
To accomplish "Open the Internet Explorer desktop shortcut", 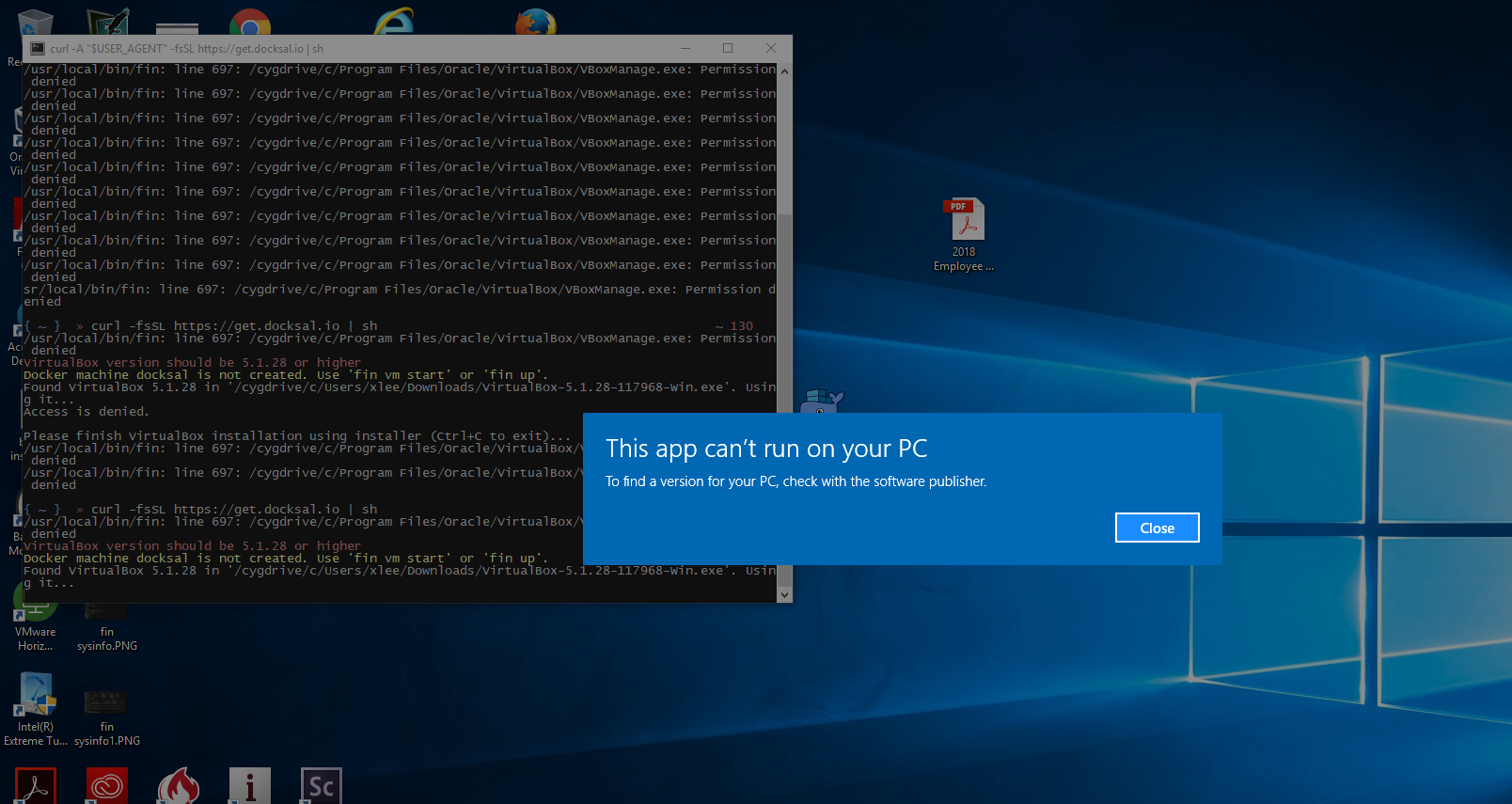I will click(394, 22).
